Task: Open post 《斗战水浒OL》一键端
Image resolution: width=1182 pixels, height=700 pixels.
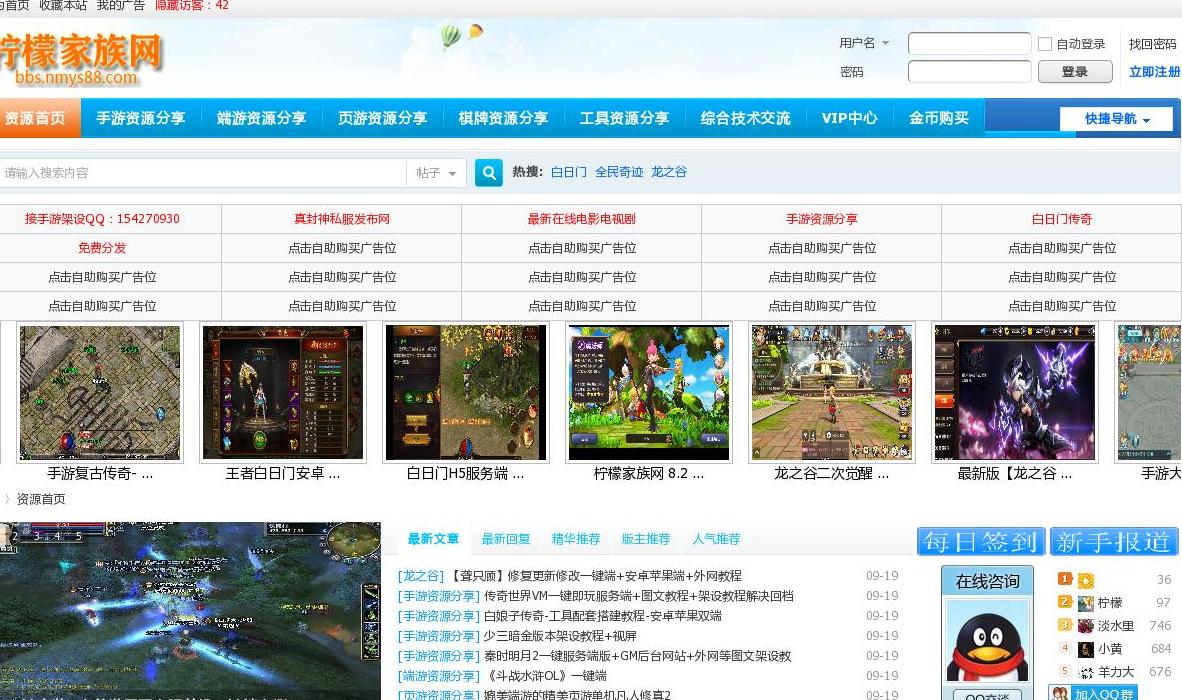Action: point(545,676)
